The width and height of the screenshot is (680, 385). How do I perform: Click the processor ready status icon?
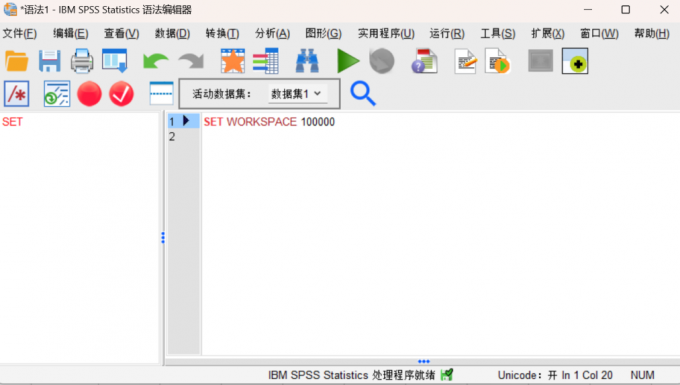(447, 374)
